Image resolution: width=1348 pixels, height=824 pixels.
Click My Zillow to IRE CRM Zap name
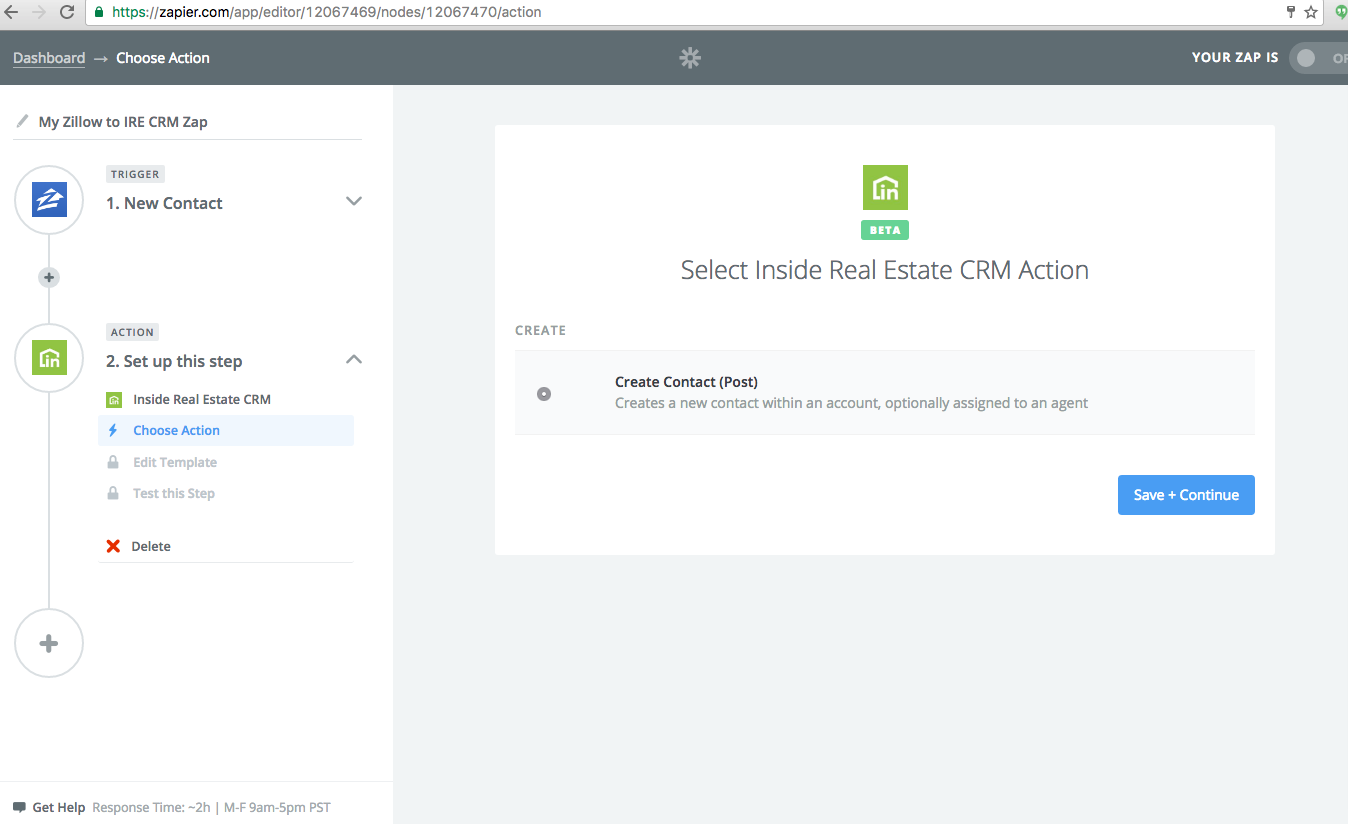[123, 121]
